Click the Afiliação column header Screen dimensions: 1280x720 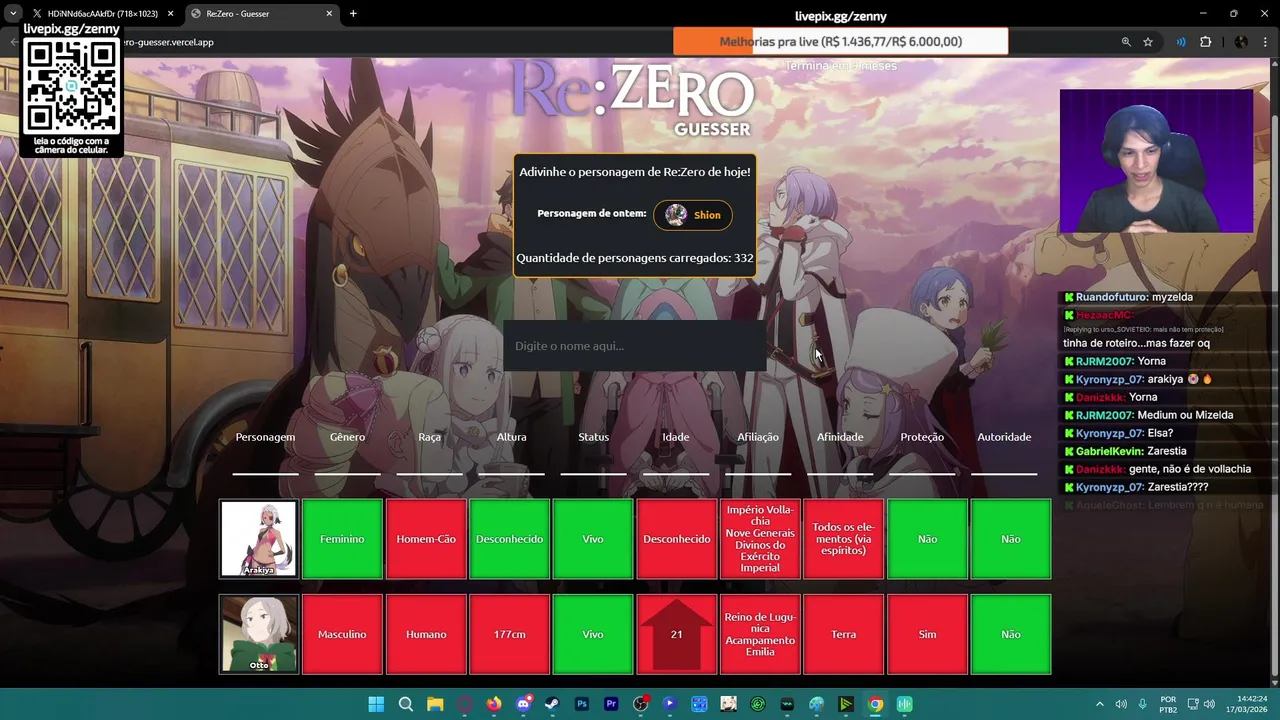tap(758, 437)
